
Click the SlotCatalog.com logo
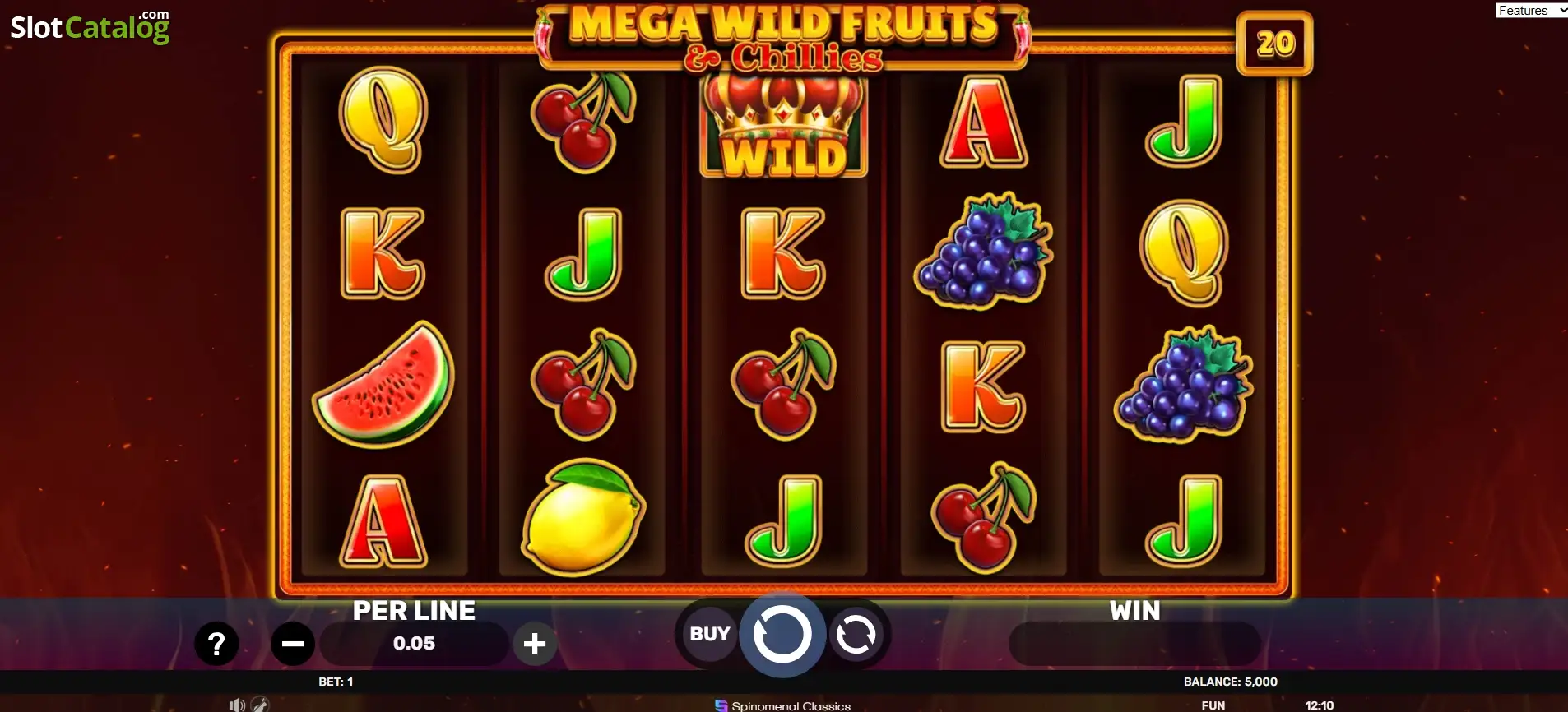(x=90, y=26)
